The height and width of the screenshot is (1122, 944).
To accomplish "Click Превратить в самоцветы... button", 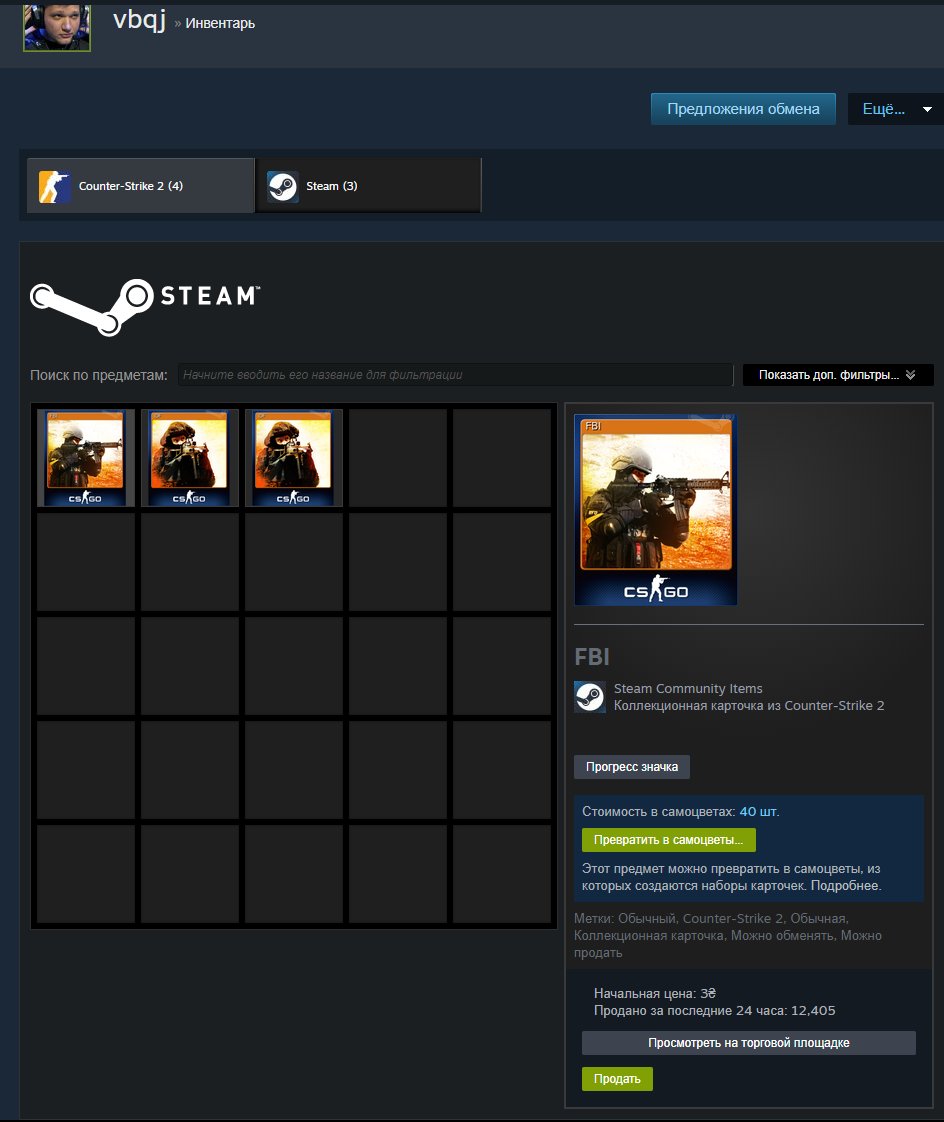I will click(668, 840).
